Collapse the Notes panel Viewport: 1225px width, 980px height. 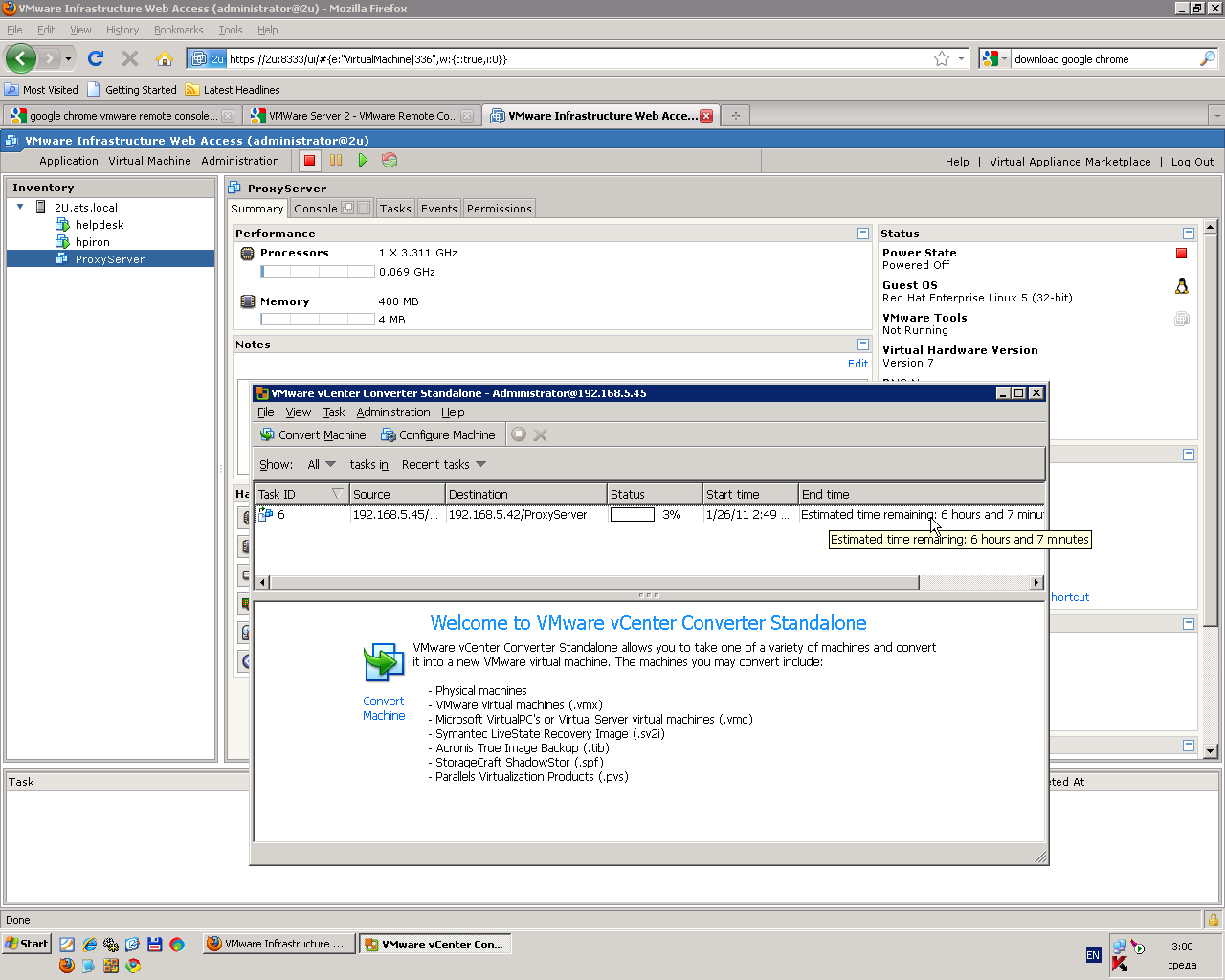[x=863, y=345]
